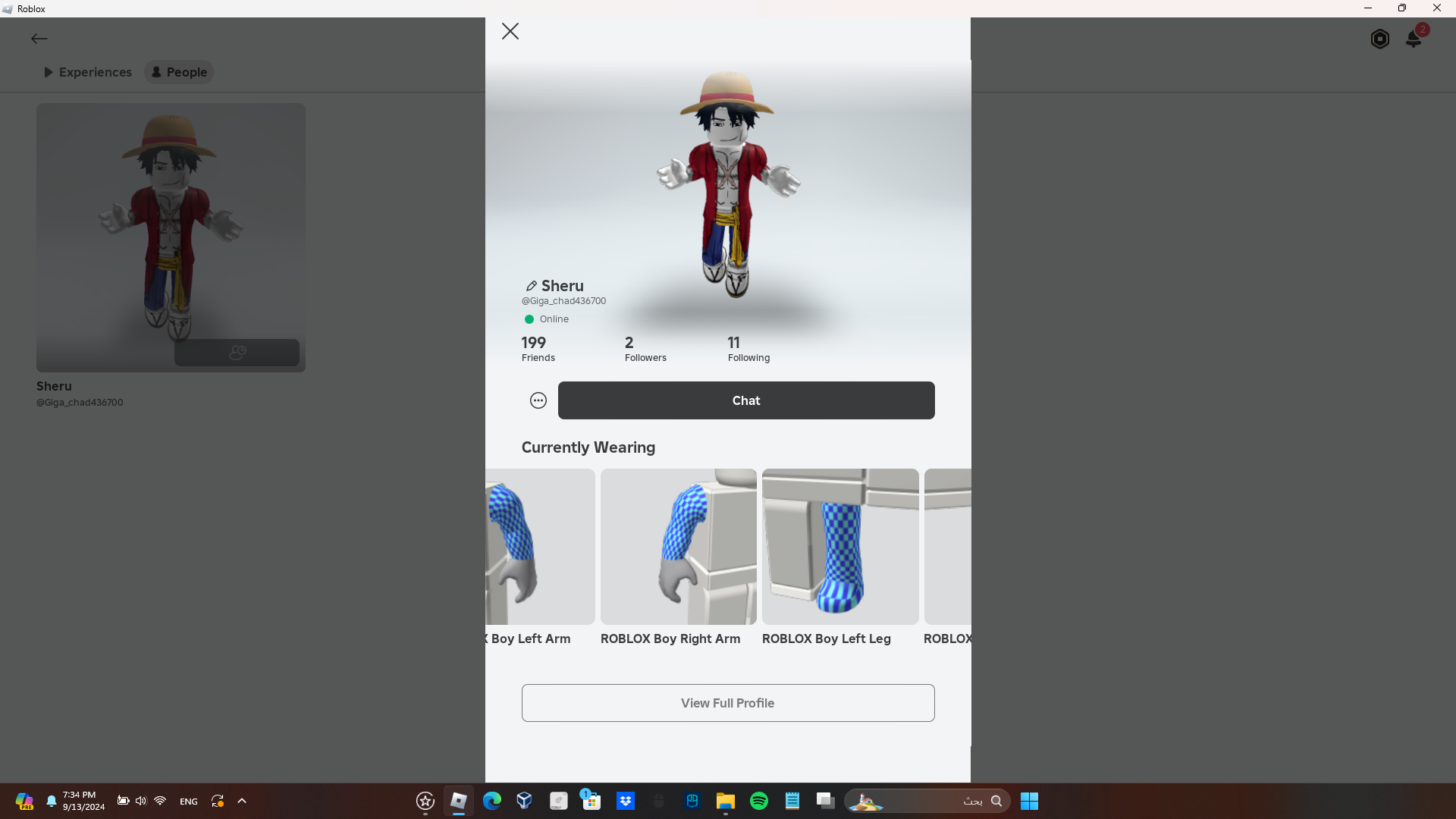Open Dropbox from the taskbar
The height and width of the screenshot is (819, 1456).
626,801
